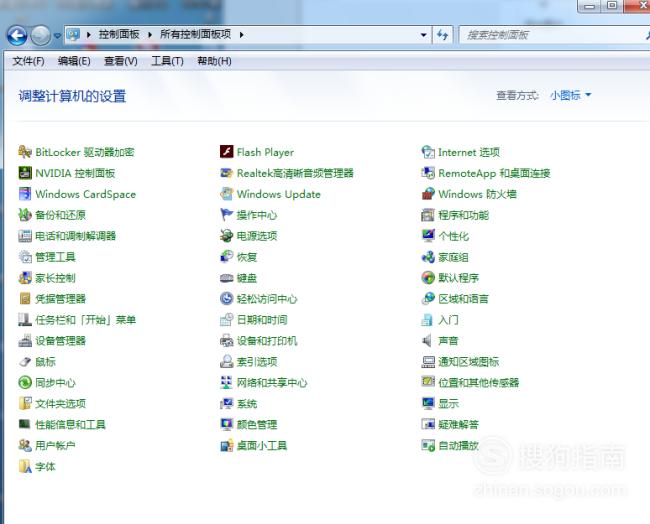The width and height of the screenshot is (650, 524).
Task: Open the 索引选项 link
Action: (x=257, y=361)
